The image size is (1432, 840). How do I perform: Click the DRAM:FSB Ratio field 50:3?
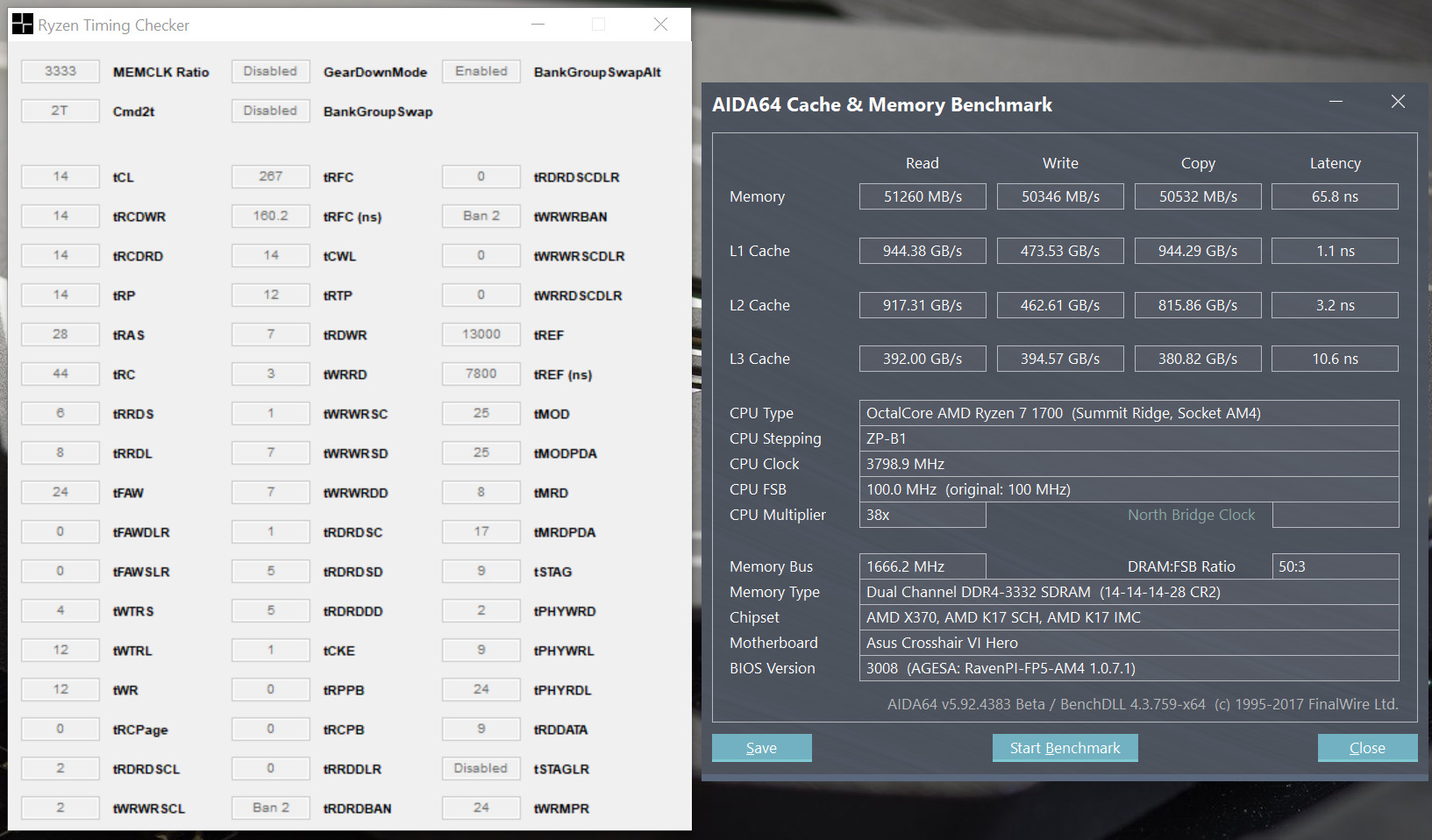(1336, 566)
